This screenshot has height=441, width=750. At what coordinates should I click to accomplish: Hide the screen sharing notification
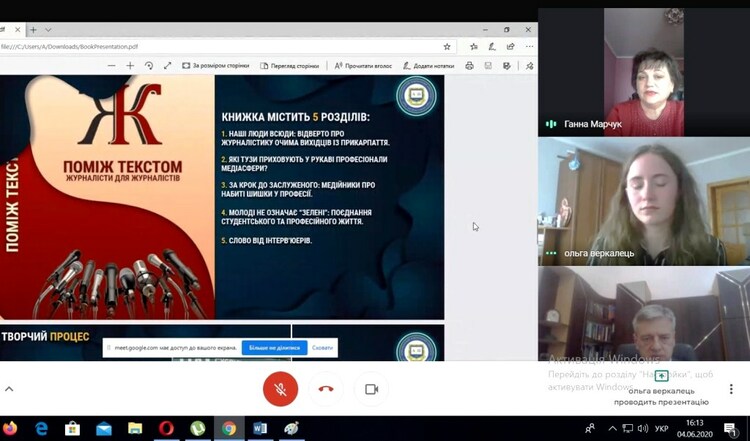[x=322, y=348]
